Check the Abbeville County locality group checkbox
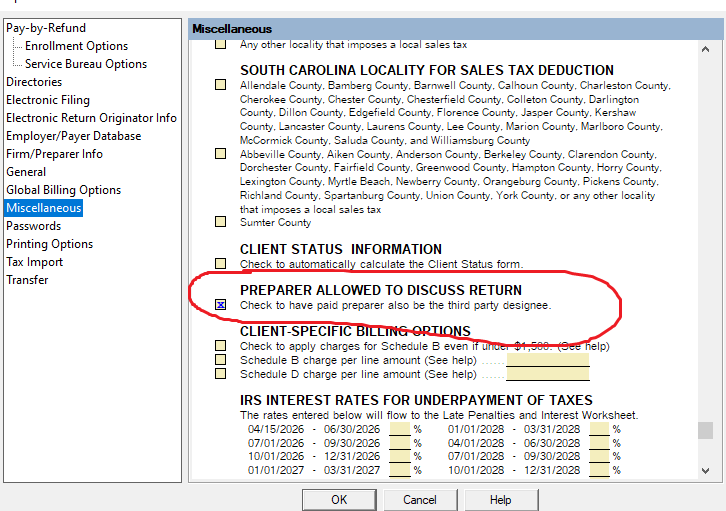 221,155
